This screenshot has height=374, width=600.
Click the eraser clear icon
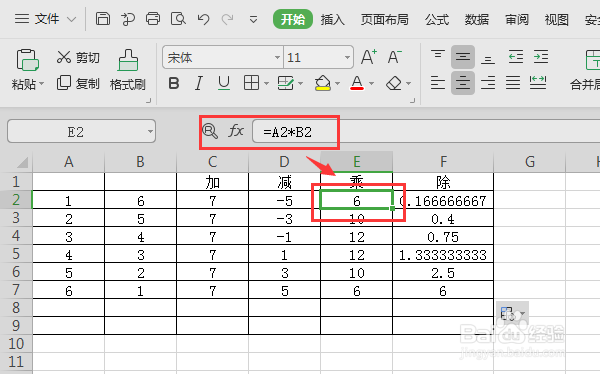click(394, 83)
